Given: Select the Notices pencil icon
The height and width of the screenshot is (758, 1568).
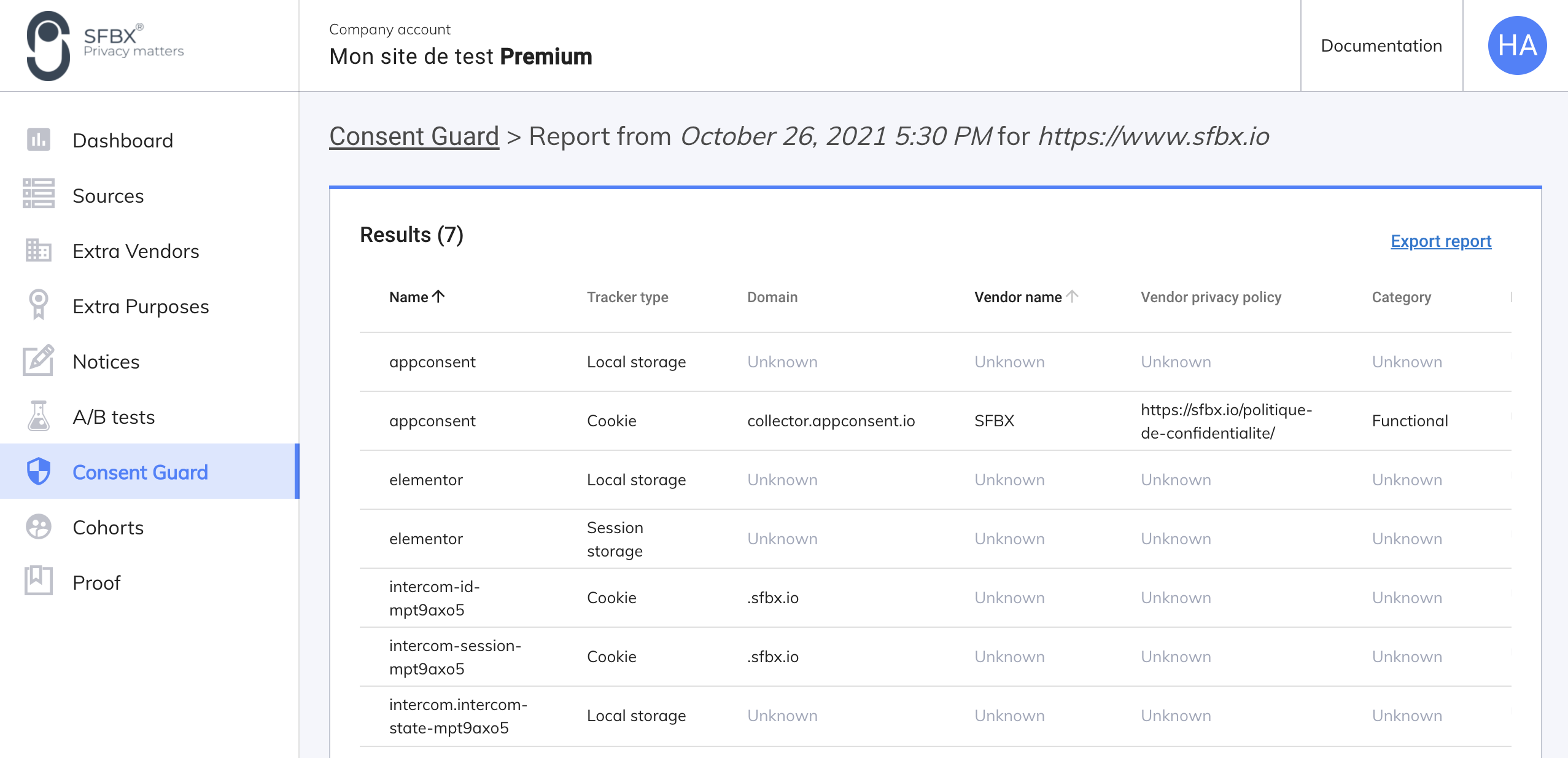Looking at the screenshot, I should click(x=38, y=361).
